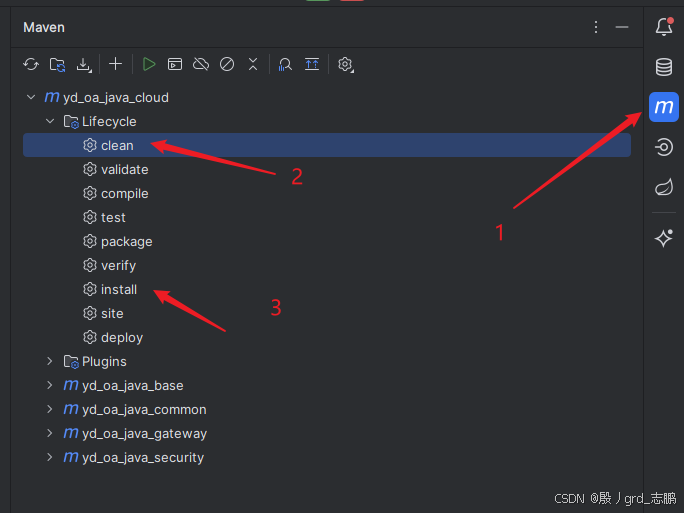Image resolution: width=684 pixels, height=513 pixels.
Task: Expand the Plugins folder
Action: coord(50,361)
